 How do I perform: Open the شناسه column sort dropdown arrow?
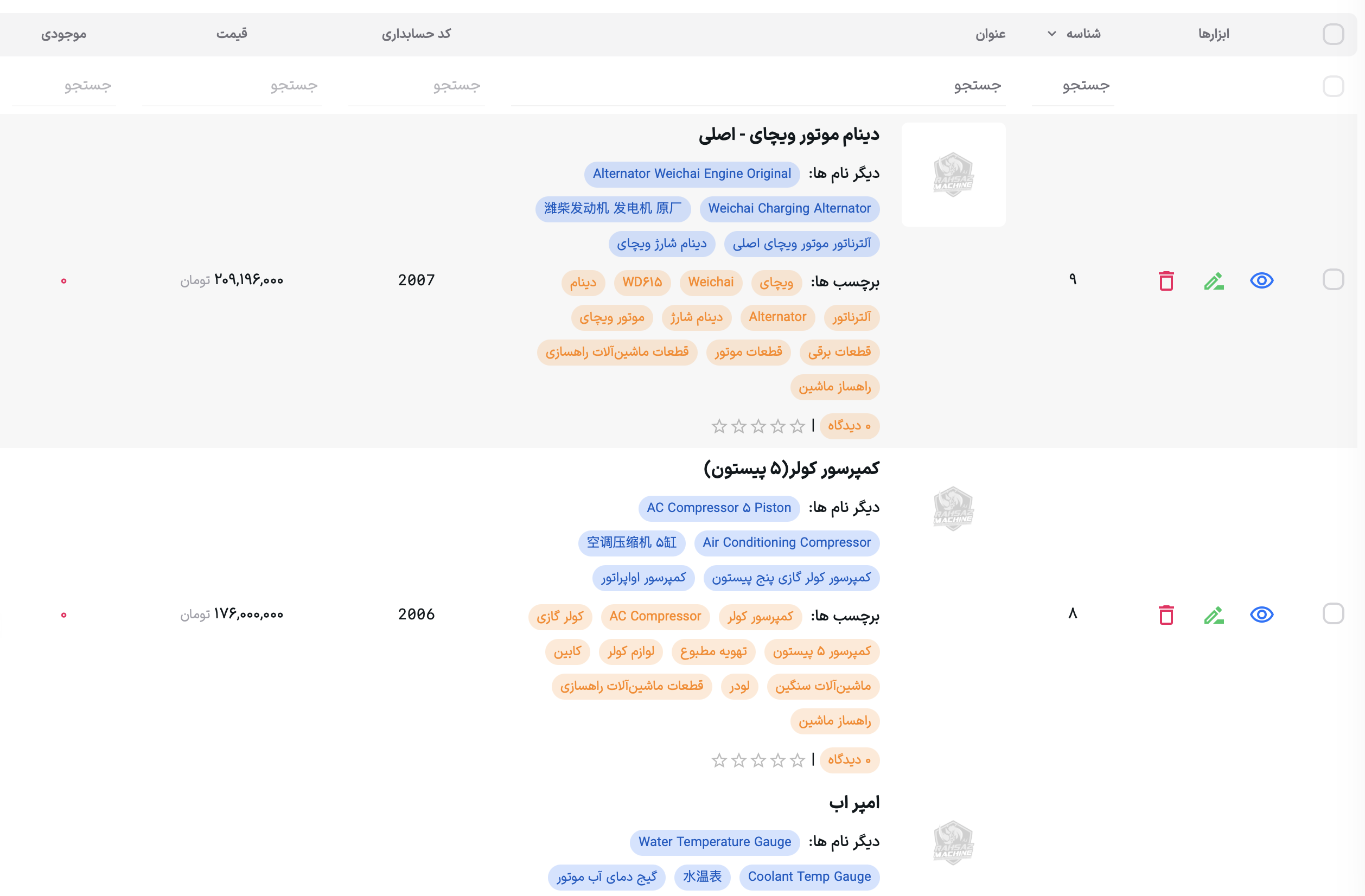tap(1051, 34)
